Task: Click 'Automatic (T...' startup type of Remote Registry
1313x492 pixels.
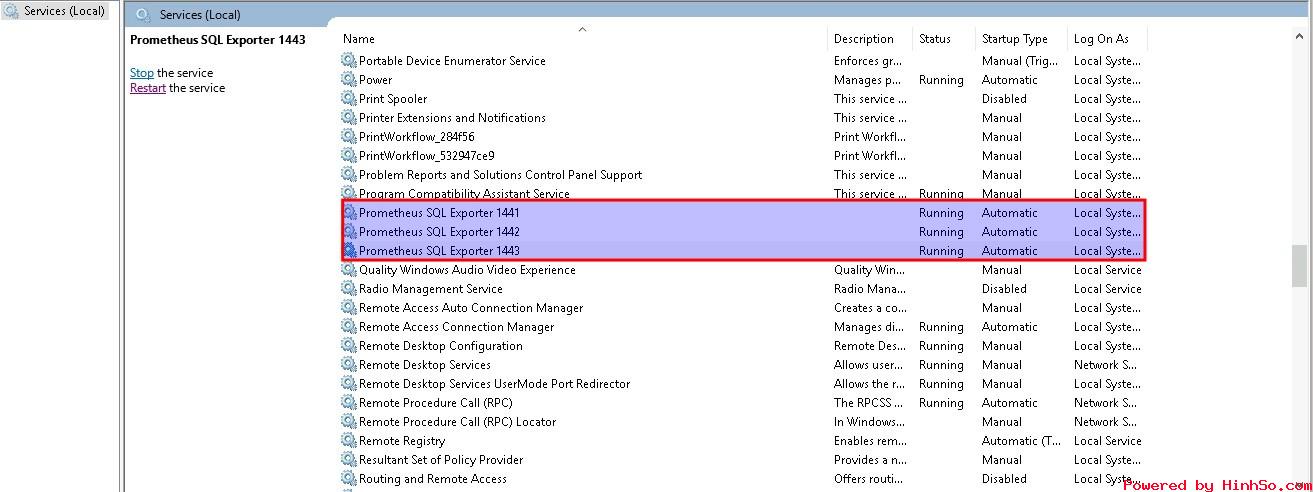Action: tap(1022, 441)
